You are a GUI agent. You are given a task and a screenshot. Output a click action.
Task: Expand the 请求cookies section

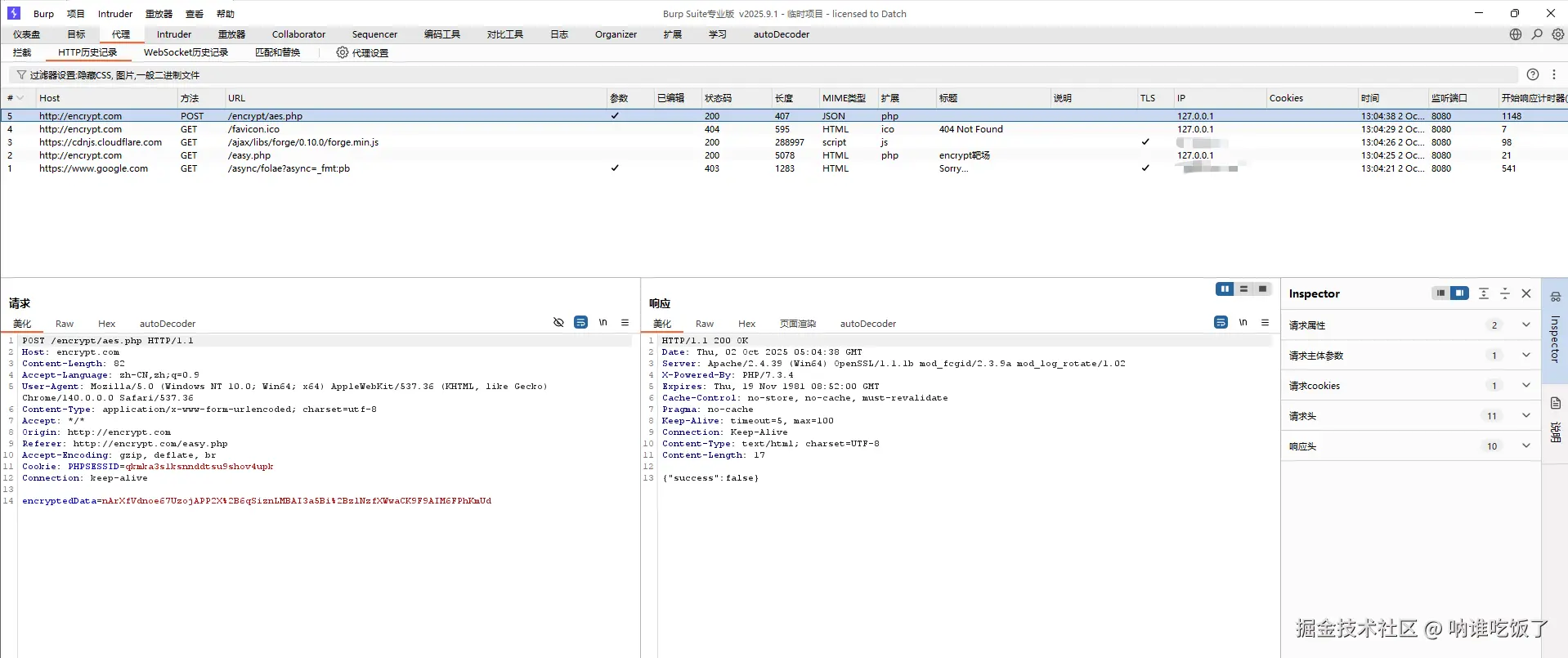coord(1525,386)
